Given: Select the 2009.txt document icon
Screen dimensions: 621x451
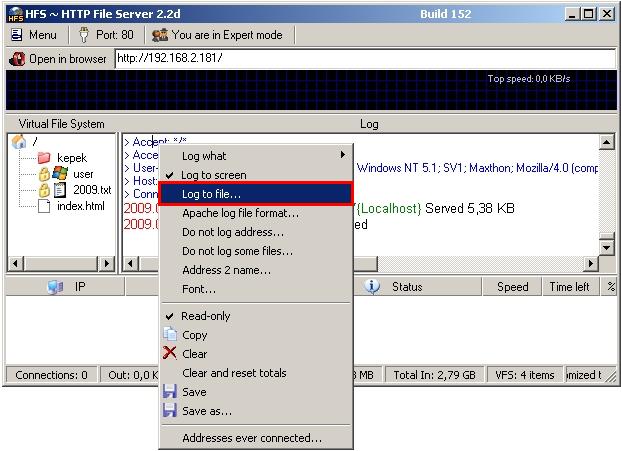Looking at the screenshot, I should point(60,190).
